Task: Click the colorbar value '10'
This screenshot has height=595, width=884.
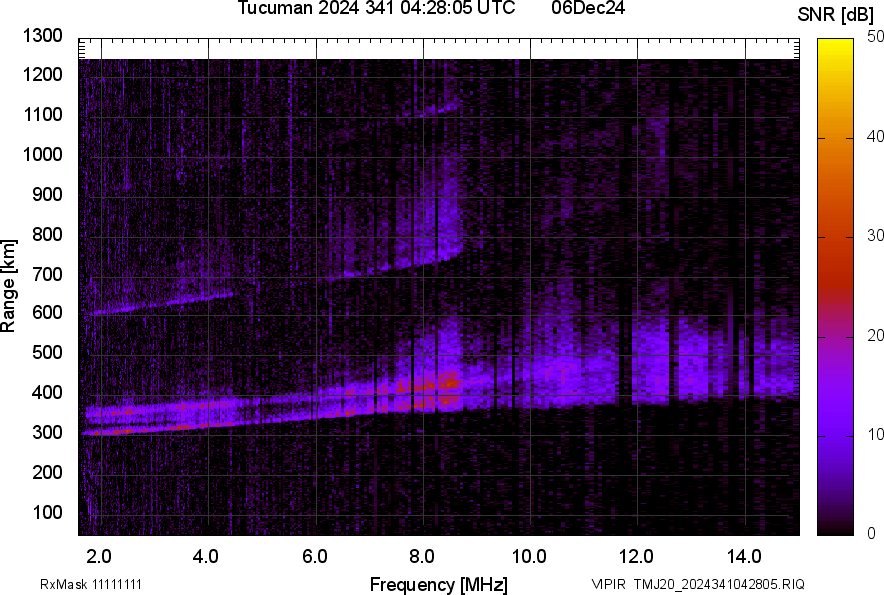Action: [x=875, y=435]
